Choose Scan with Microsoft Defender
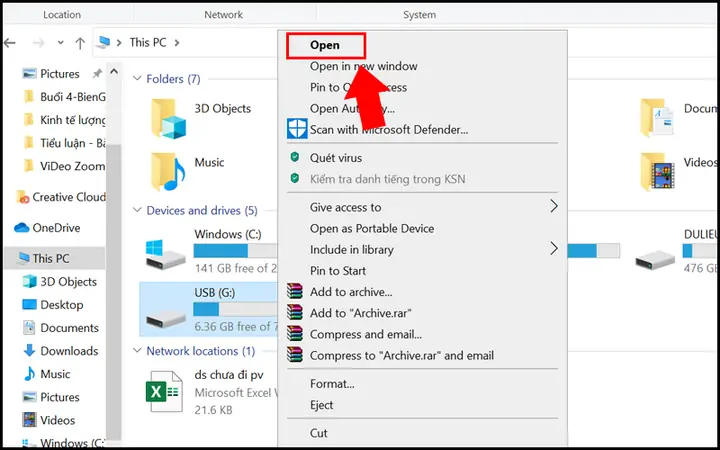Screen dimensions: 720x450 tap(389, 130)
